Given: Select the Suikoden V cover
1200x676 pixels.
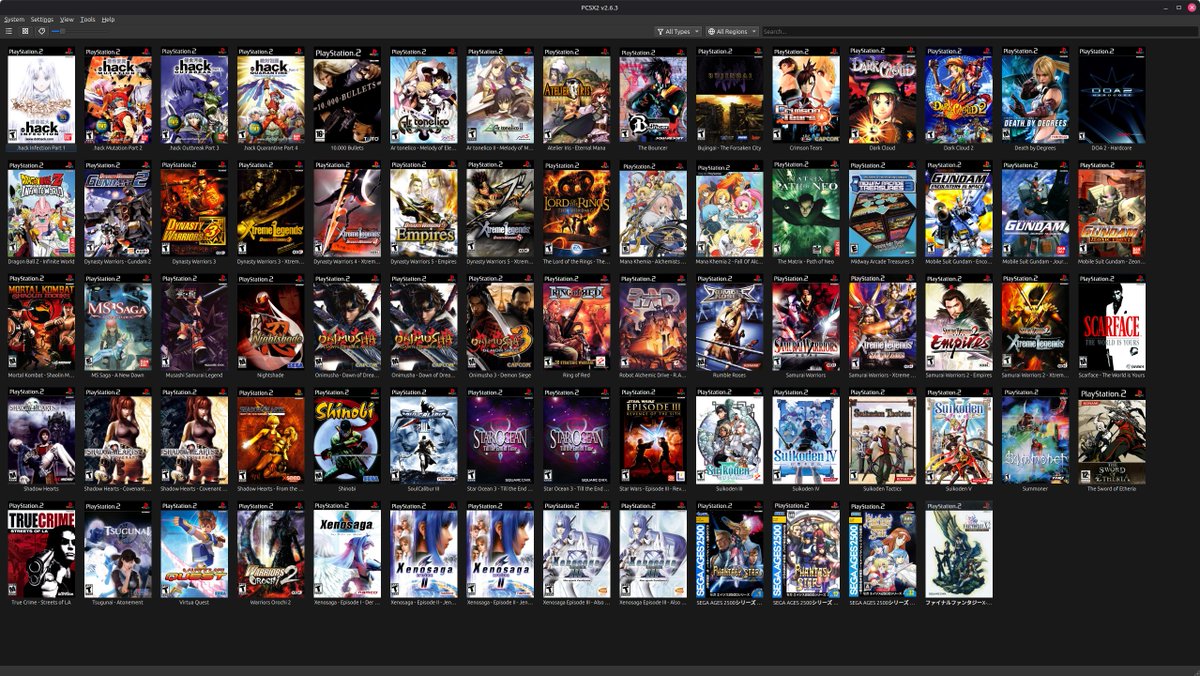Looking at the screenshot, I should (959, 437).
